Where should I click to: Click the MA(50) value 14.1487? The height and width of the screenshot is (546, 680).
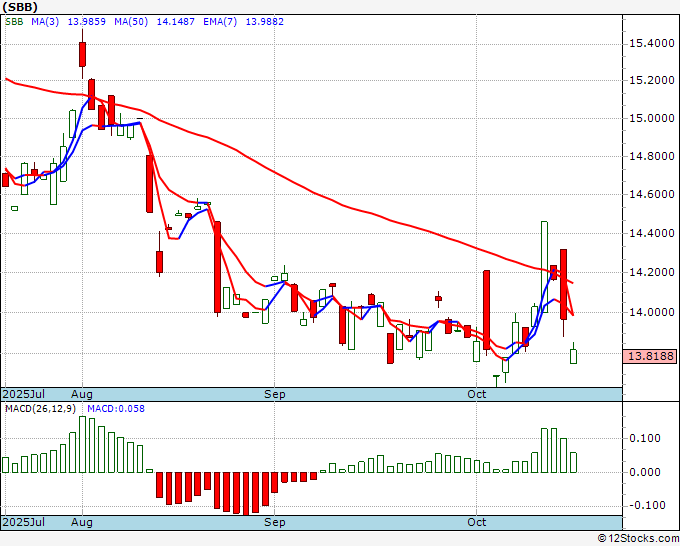click(x=176, y=22)
